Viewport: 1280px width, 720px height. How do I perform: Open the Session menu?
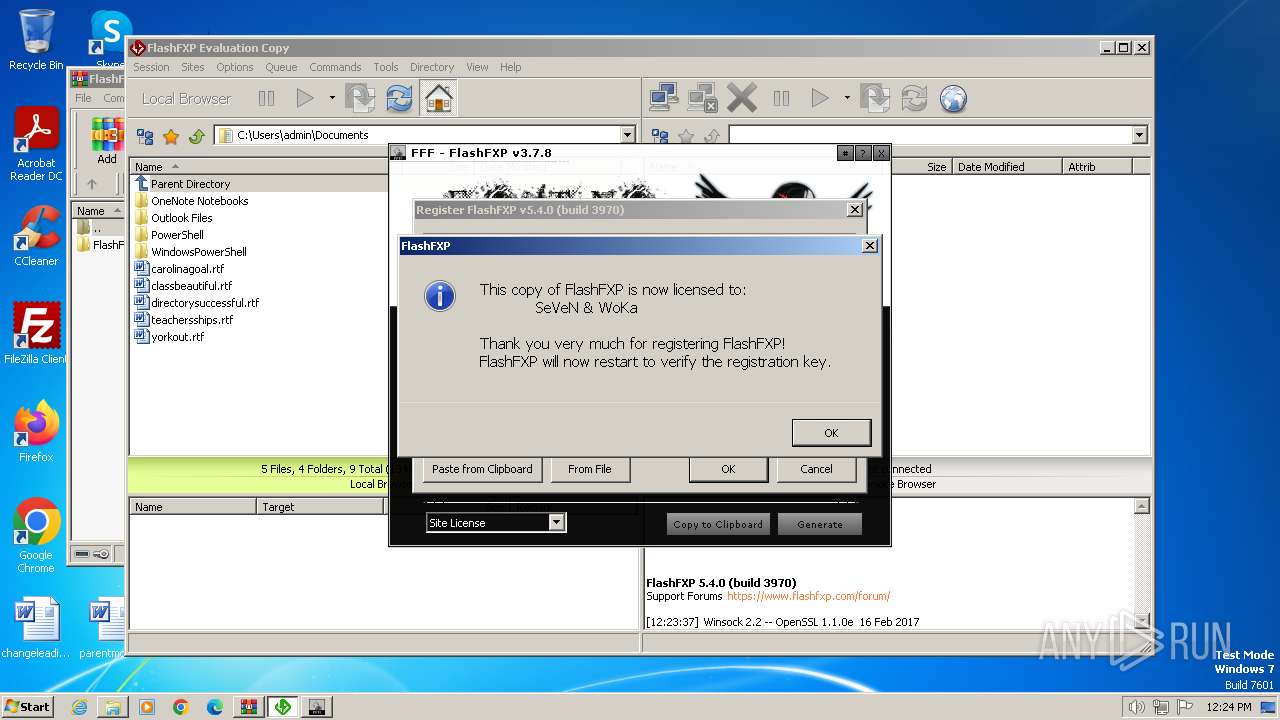[x=151, y=67]
